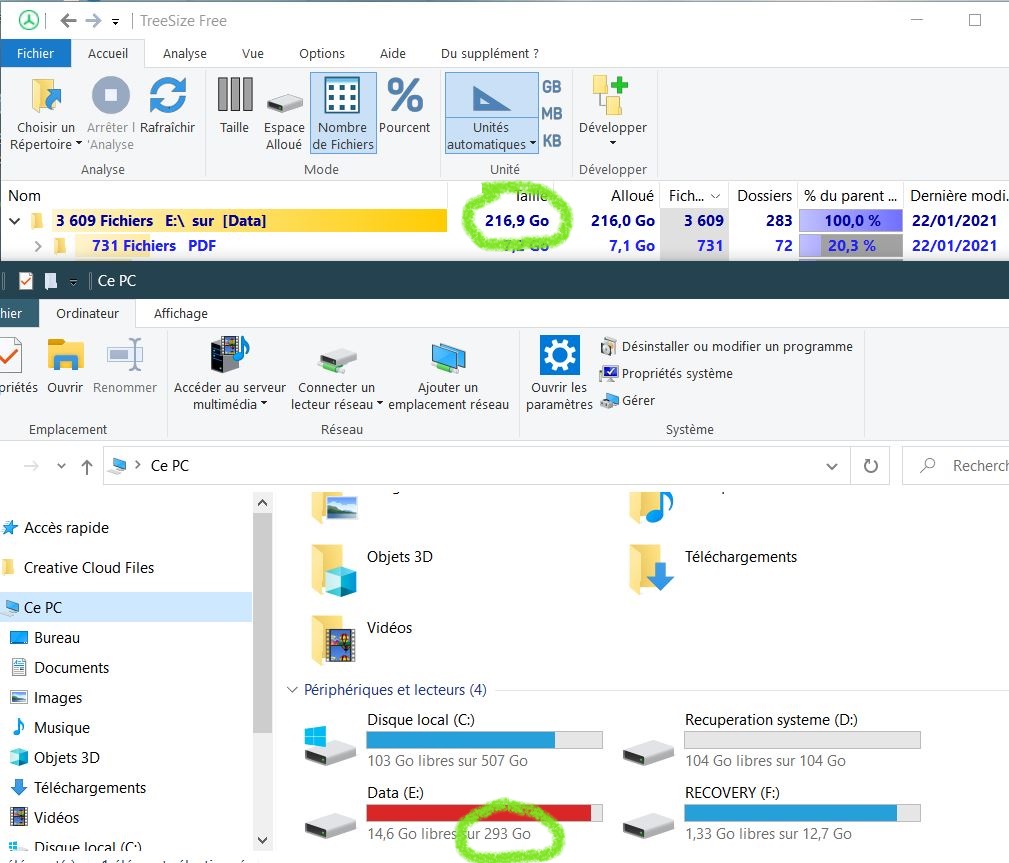The height and width of the screenshot is (863, 1009).
Task: Click the Rafraîchir refresh icon
Action: (167, 97)
